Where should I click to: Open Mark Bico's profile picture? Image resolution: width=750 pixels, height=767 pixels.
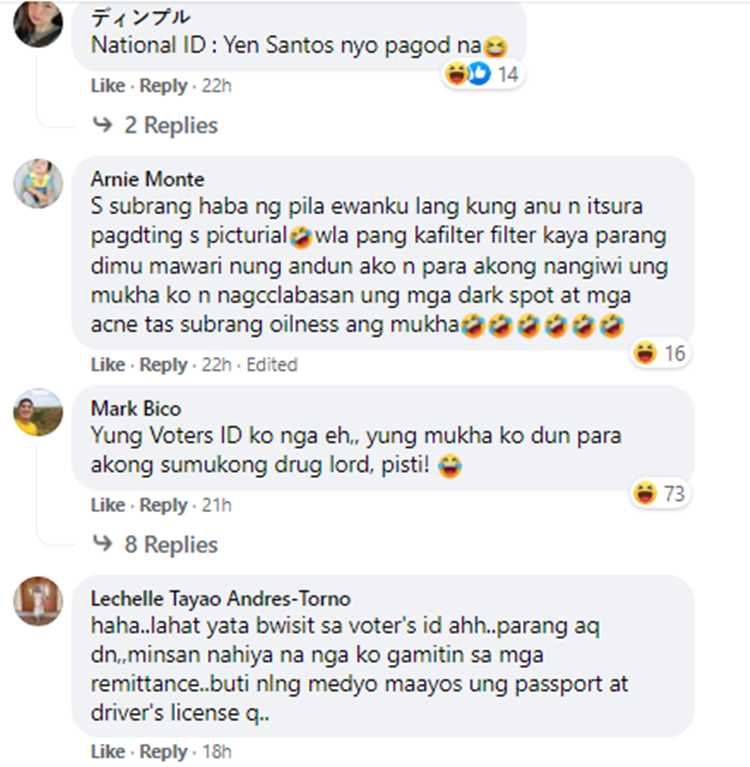[38, 412]
